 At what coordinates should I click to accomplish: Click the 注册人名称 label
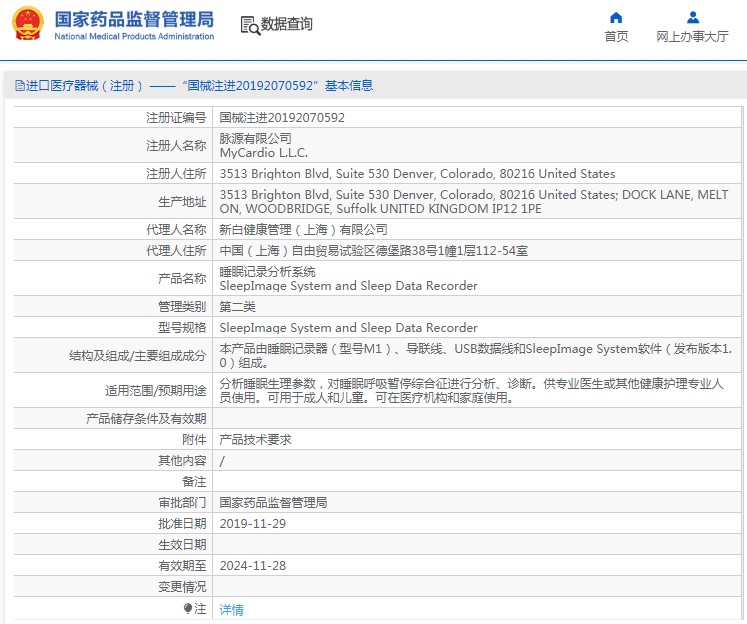176,146
